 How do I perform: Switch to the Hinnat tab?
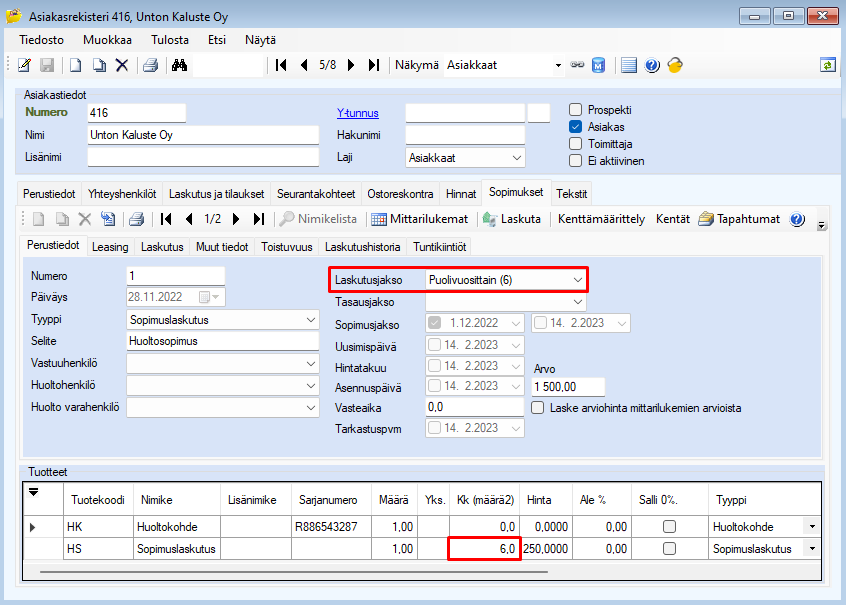tap(461, 194)
